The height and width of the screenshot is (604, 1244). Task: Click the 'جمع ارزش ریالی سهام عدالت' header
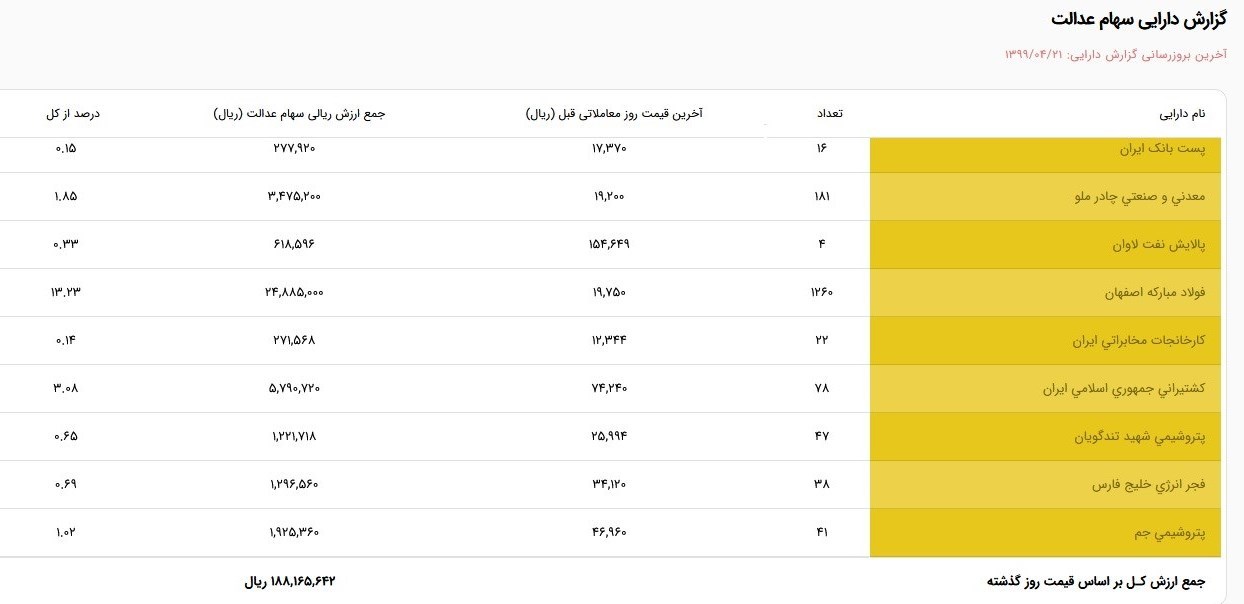coord(299,114)
